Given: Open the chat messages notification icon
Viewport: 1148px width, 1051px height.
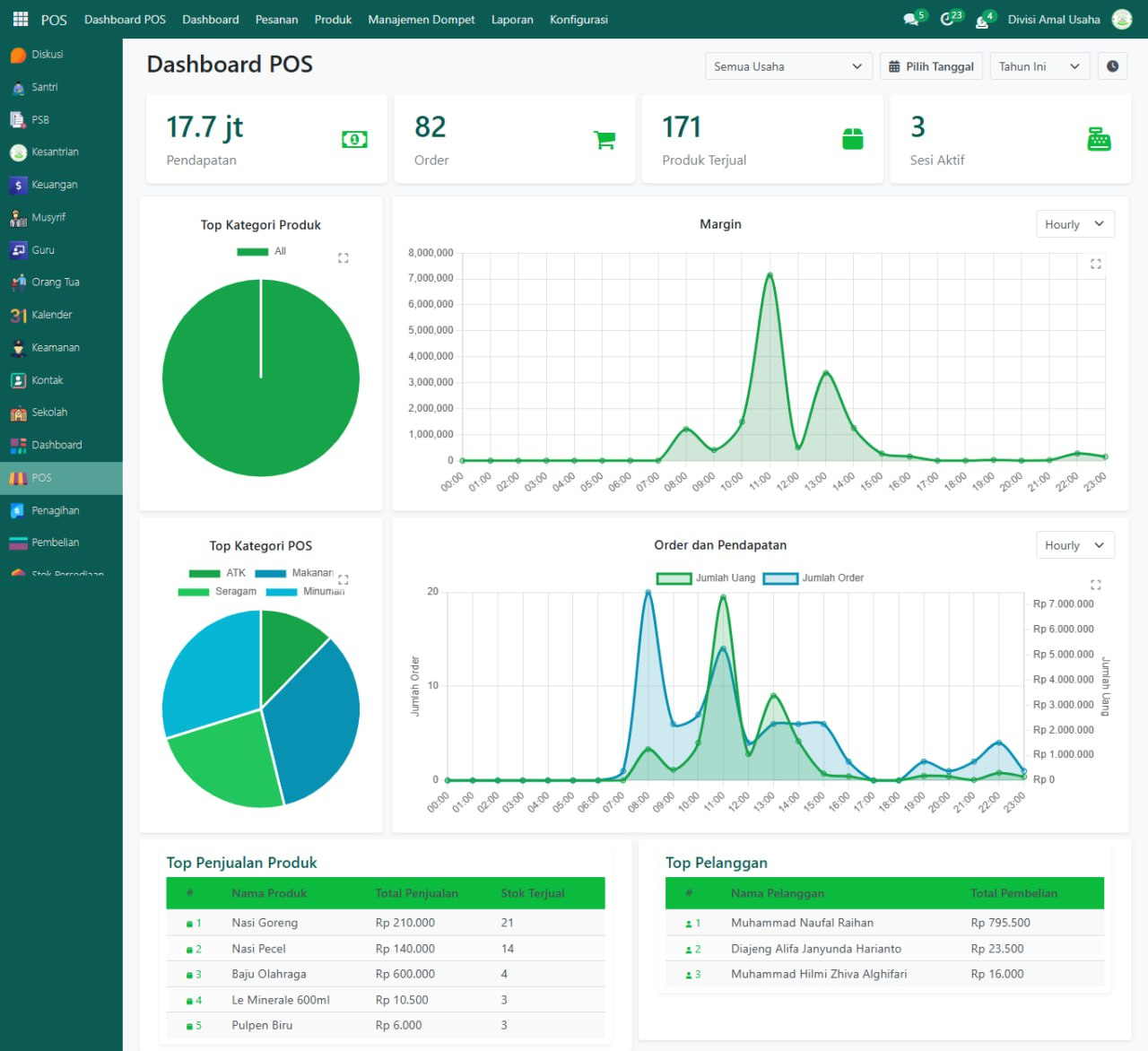Looking at the screenshot, I should tap(912, 19).
